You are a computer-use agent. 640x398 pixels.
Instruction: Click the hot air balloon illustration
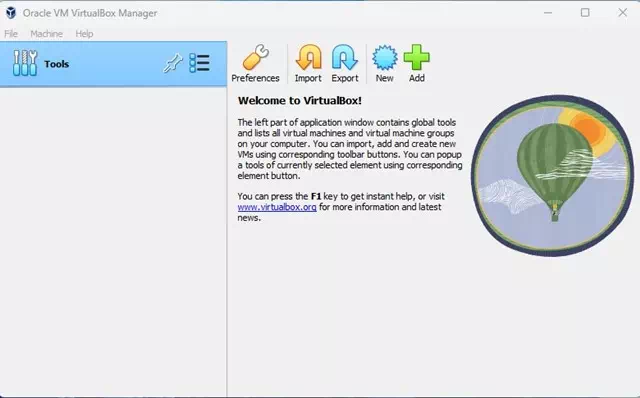[553, 176]
